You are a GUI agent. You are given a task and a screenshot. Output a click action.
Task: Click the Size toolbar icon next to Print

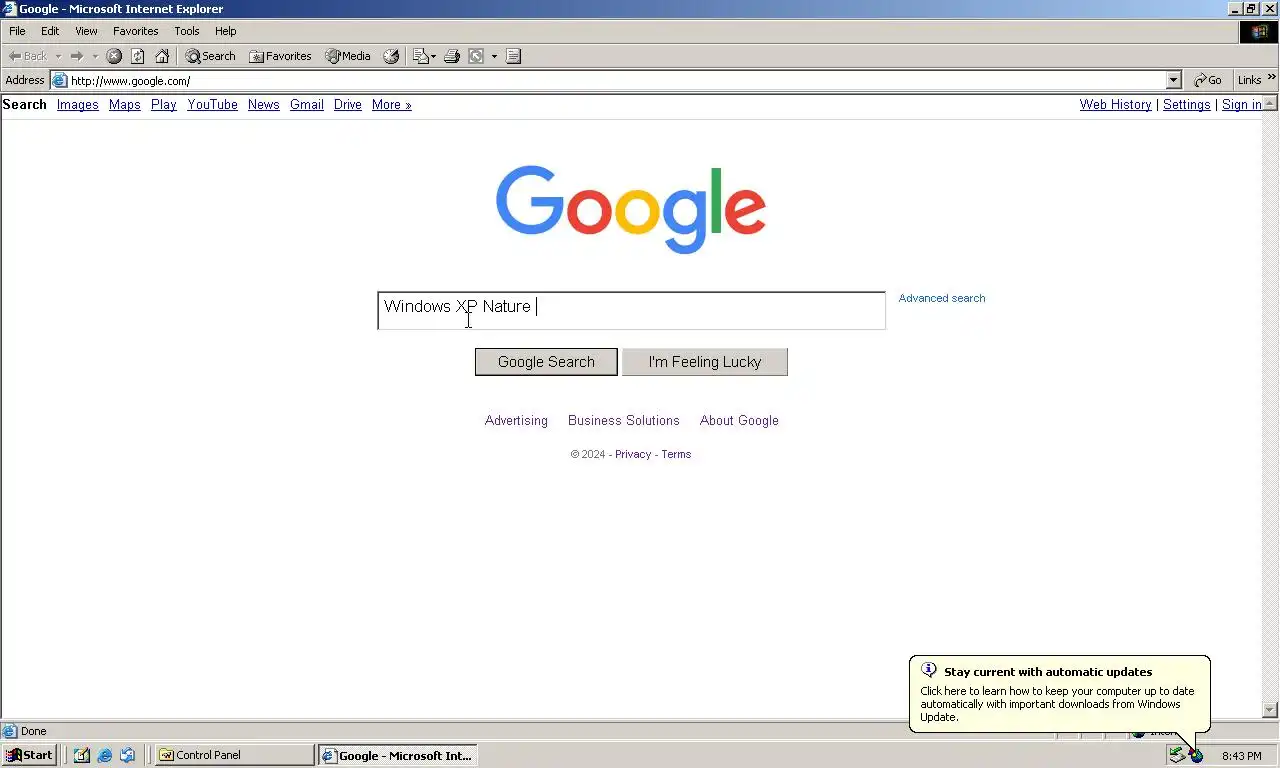pyautogui.click(x=477, y=56)
